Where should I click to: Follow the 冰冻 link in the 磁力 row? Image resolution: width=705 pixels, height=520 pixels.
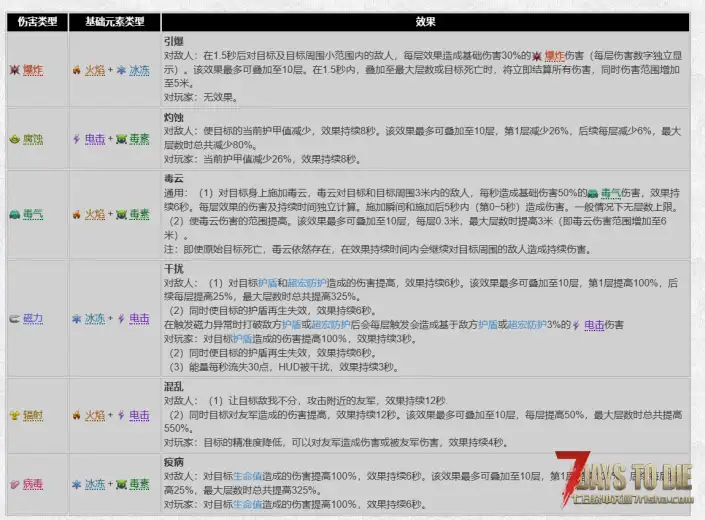95,319
